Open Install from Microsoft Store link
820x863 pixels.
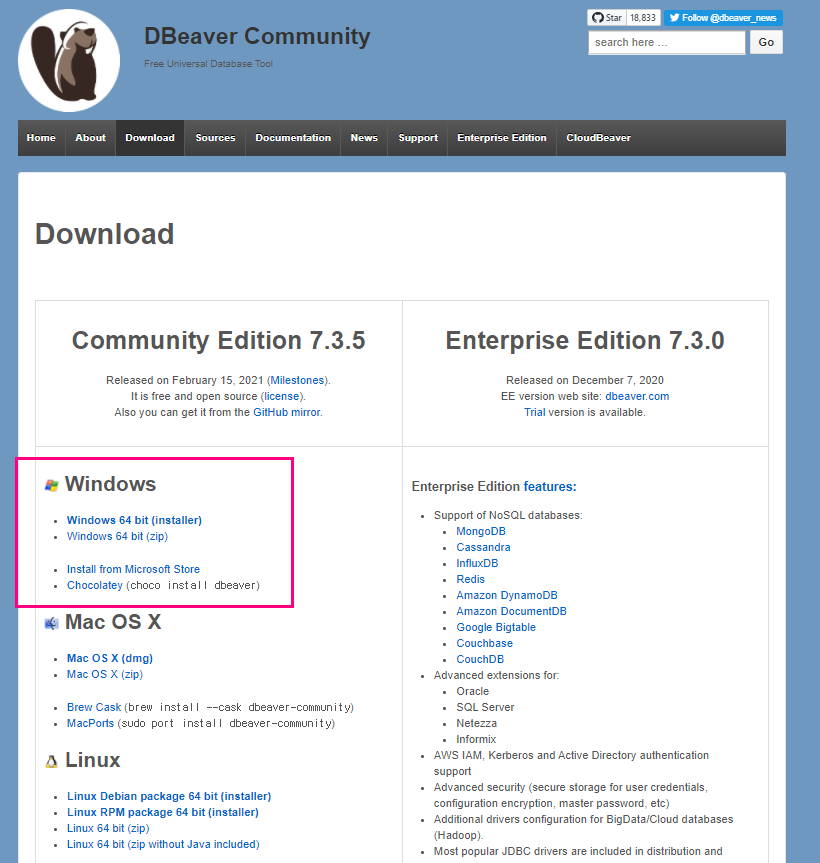coord(133,569)
